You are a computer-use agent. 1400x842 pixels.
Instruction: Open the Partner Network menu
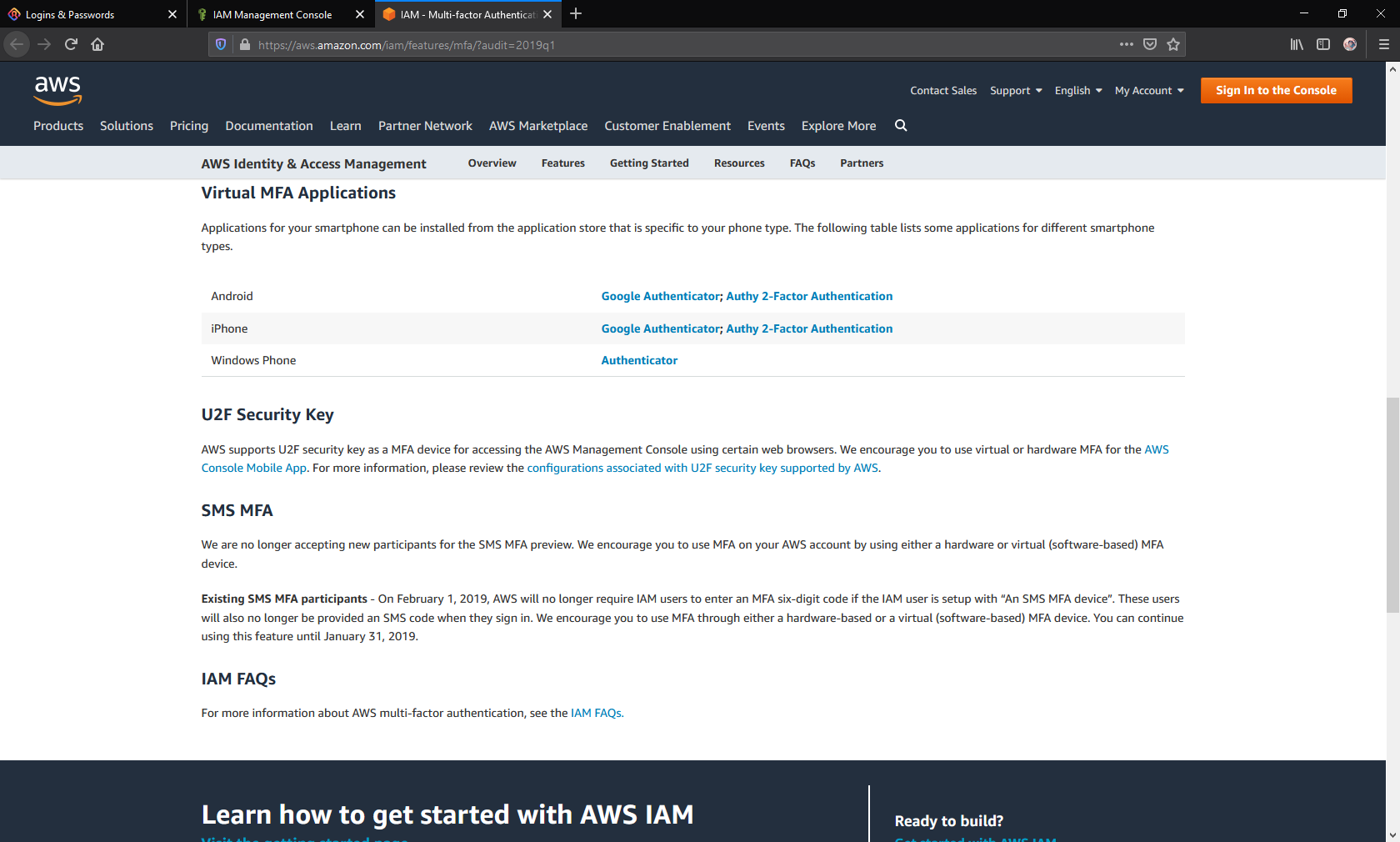coord(425,126)
